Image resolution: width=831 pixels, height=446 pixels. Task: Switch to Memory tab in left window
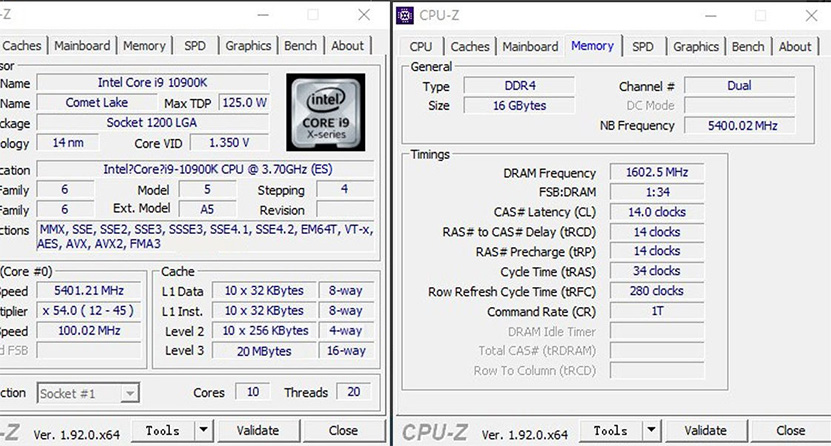144,46
